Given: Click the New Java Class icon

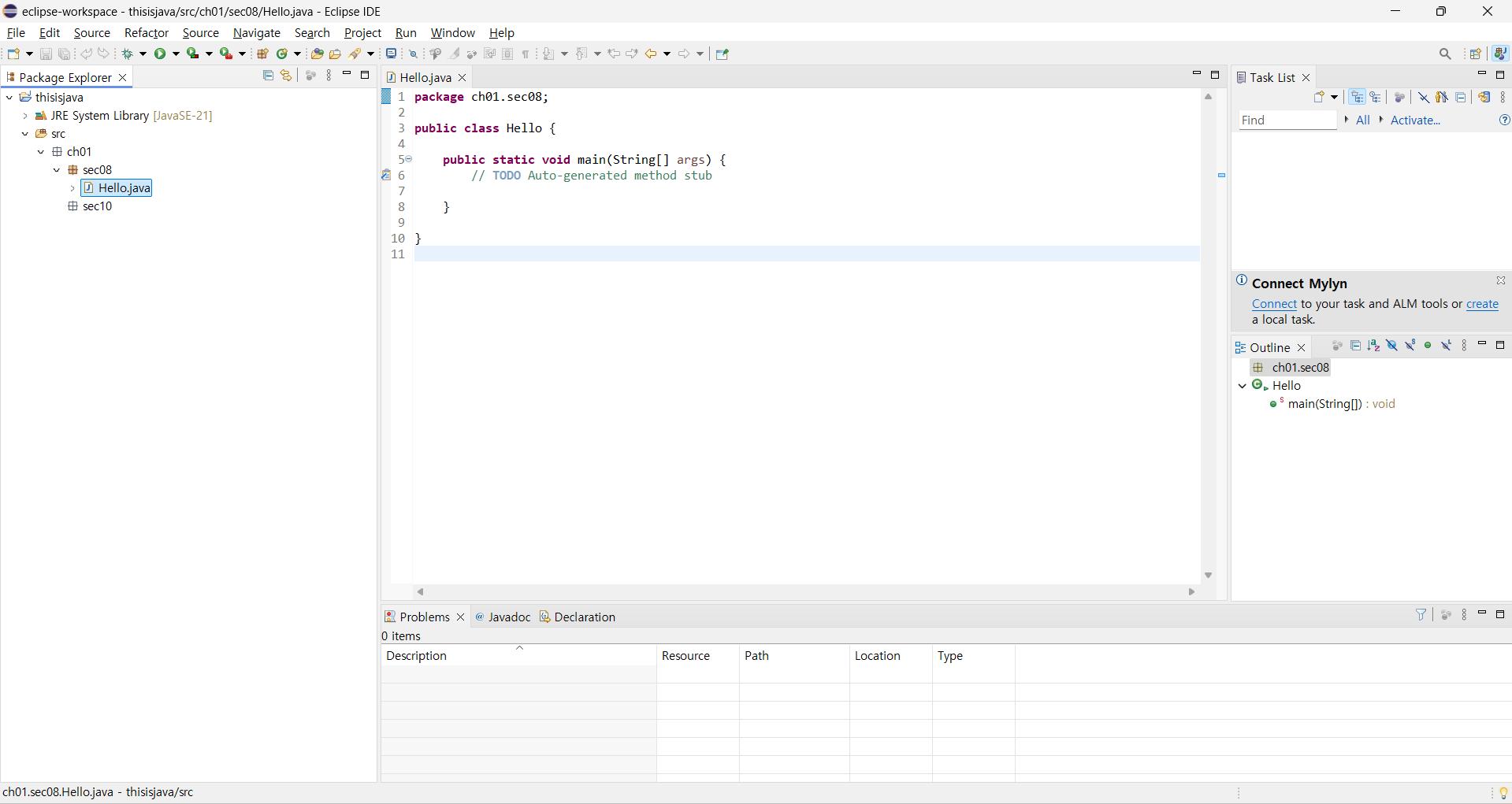Looking at the screenshot, I should [282, 54].
